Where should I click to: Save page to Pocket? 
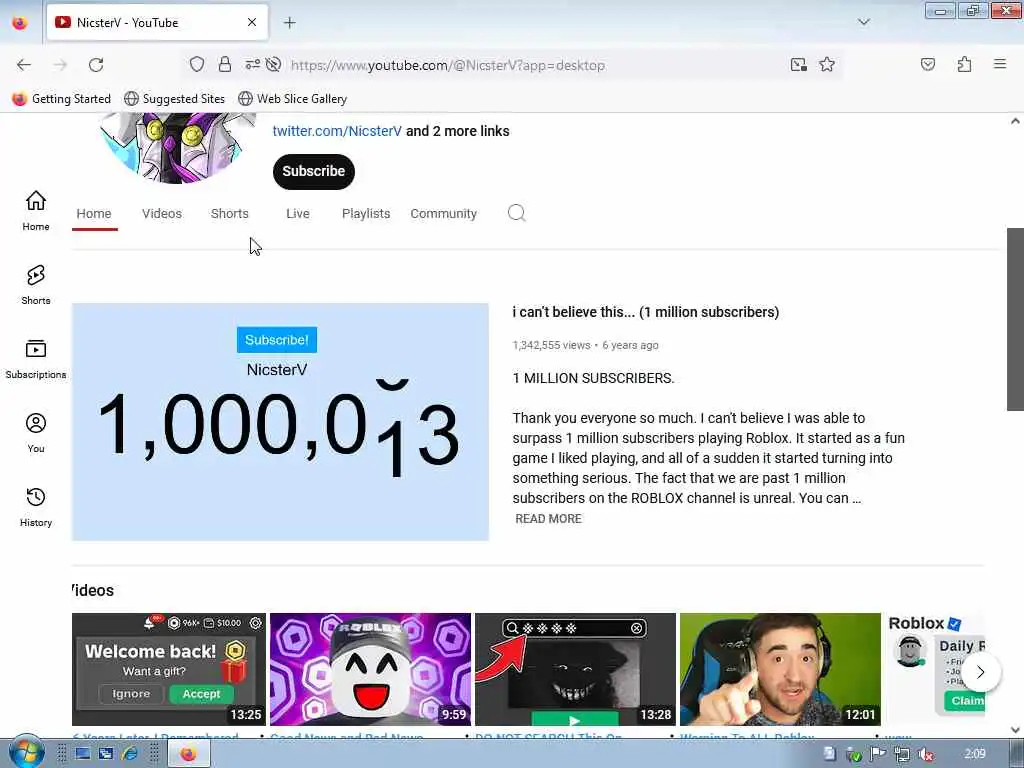click(927, 64)
